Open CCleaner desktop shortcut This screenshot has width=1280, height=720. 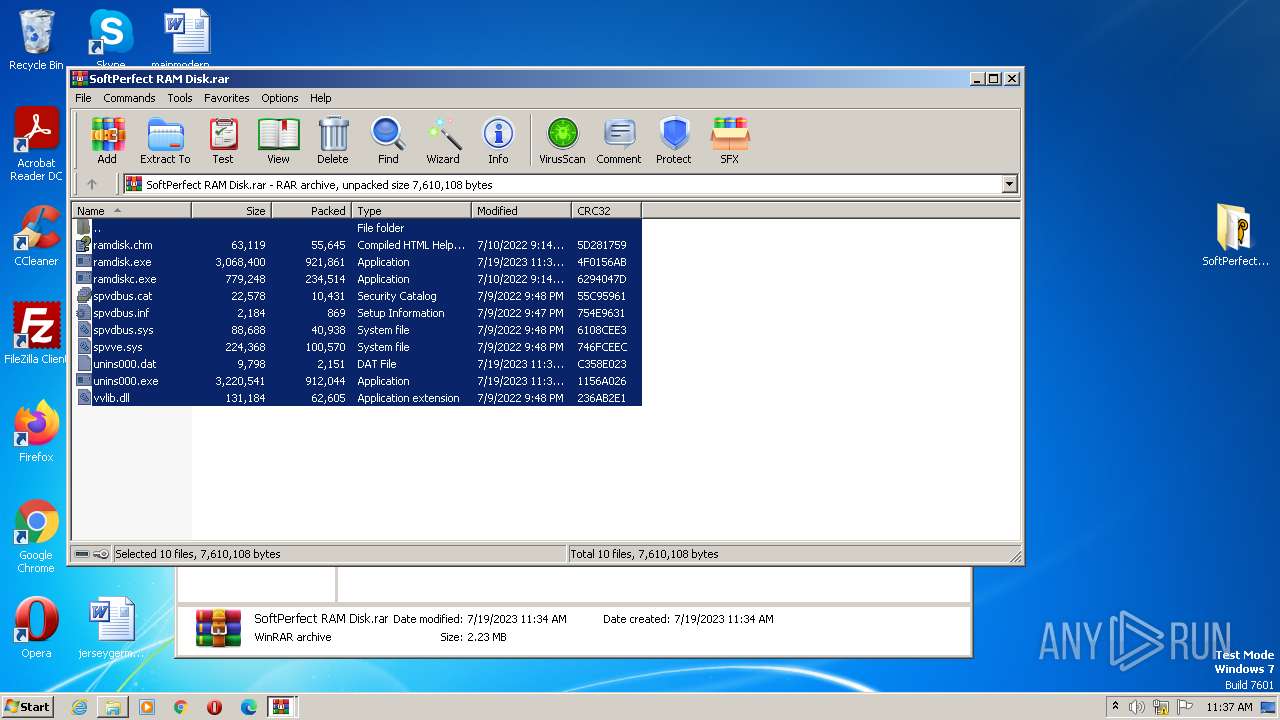coord(36,236)
